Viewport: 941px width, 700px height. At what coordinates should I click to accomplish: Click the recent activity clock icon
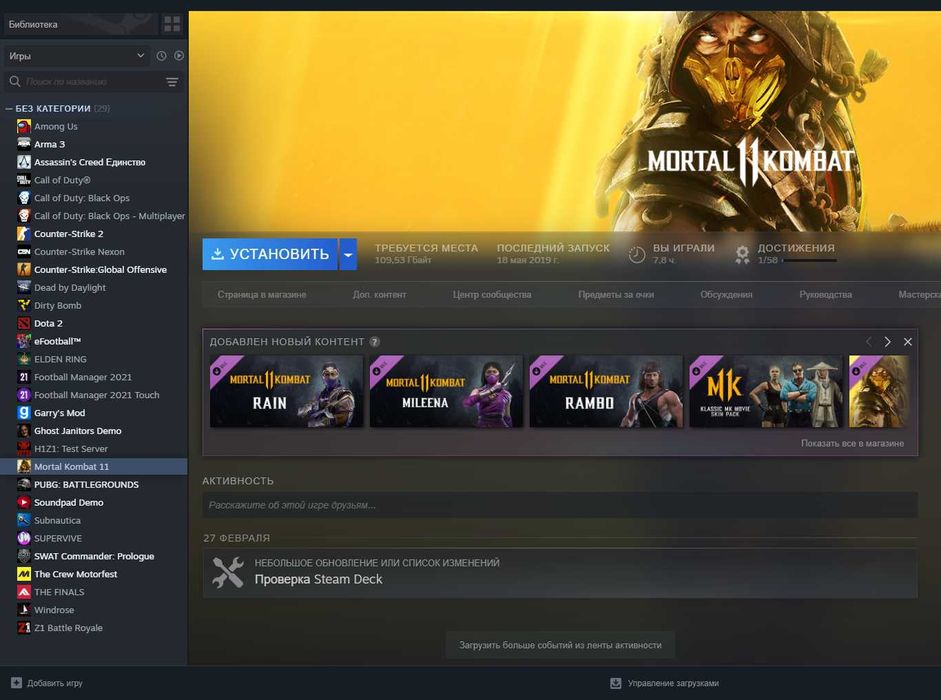[161, 56]
